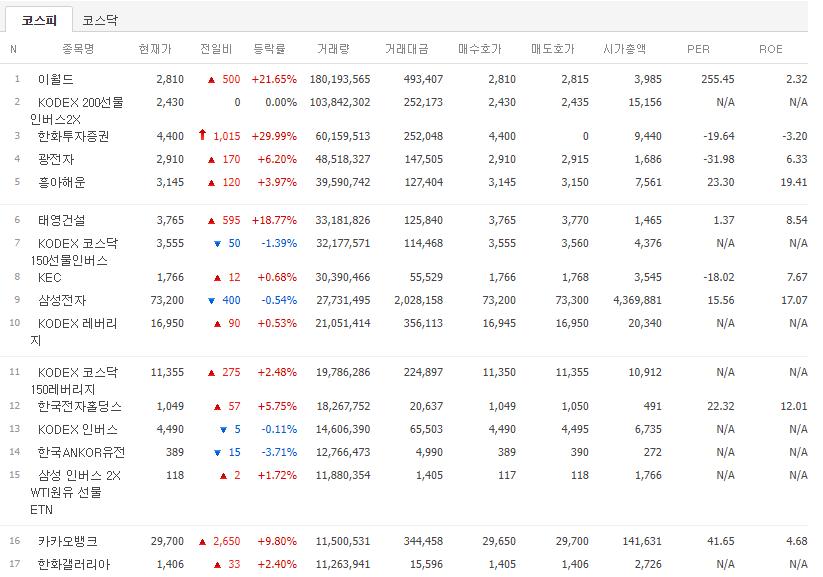Viewport: 823px width, 577px height.
Task: Click the PER column header
Action: tap(698, 49)
